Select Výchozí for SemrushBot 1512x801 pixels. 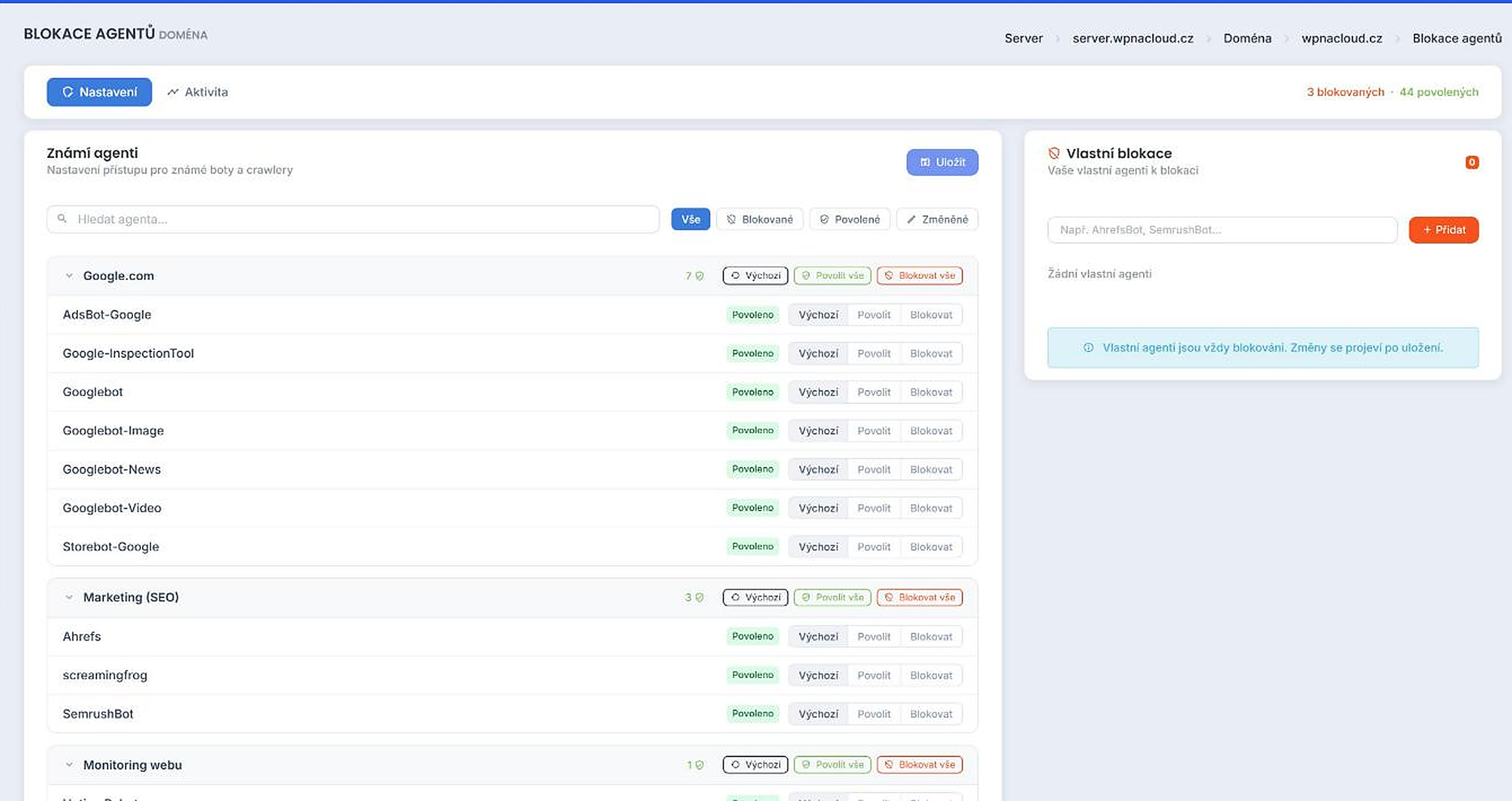coord(818,714)
